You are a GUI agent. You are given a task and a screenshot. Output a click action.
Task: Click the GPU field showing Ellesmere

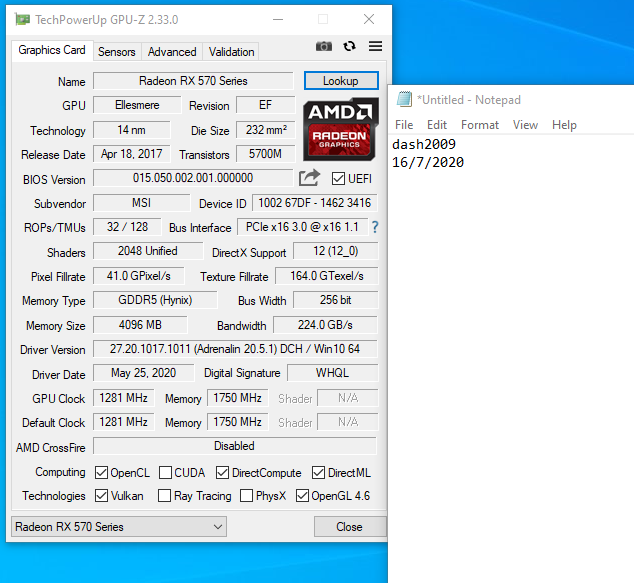[x=137, y=105]
